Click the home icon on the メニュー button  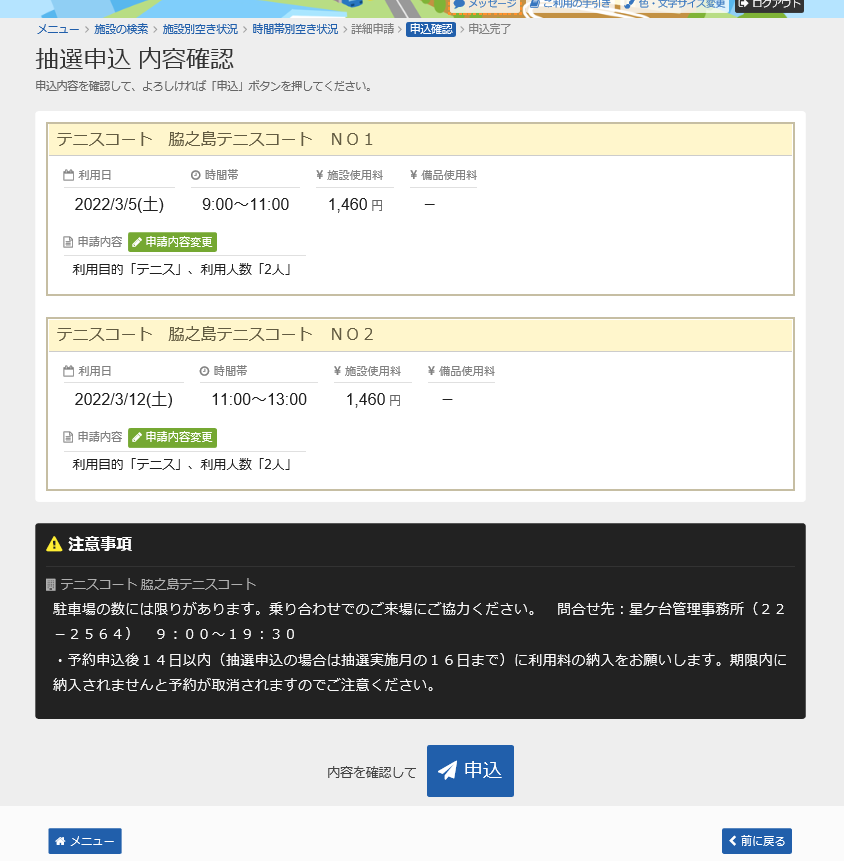point(63,841)
